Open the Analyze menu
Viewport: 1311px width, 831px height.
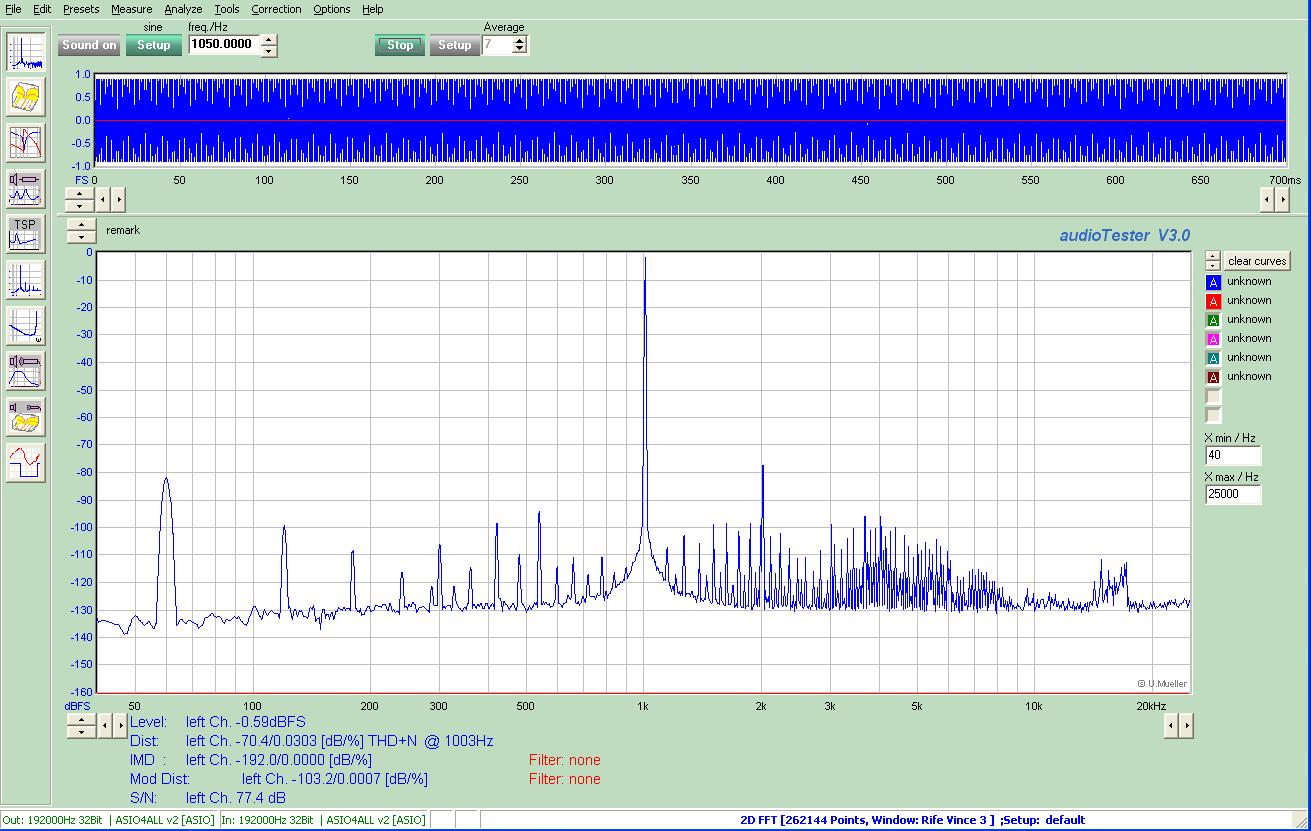[183, 9]
